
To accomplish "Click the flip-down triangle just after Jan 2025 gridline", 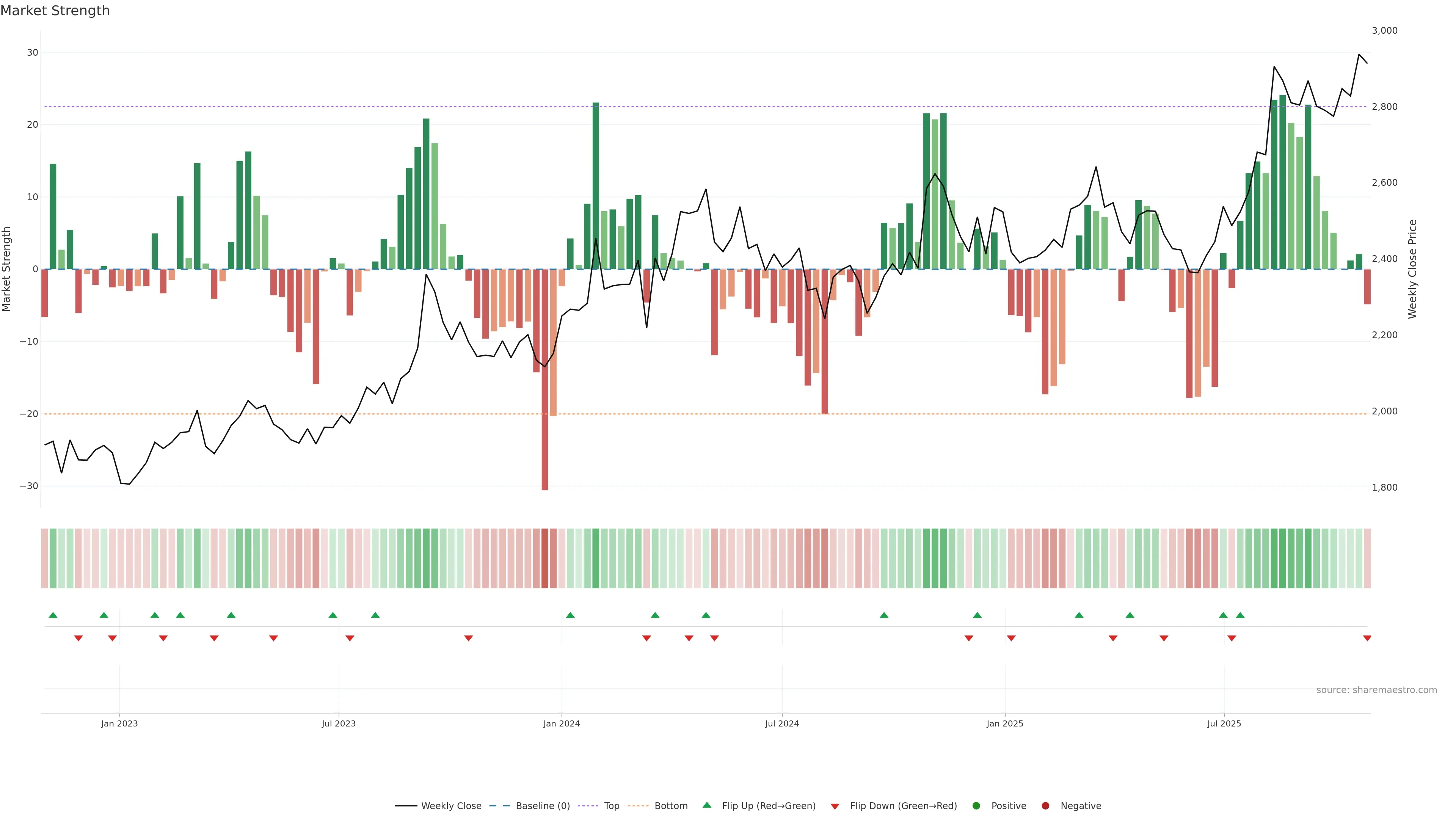I will [1011, 638].
